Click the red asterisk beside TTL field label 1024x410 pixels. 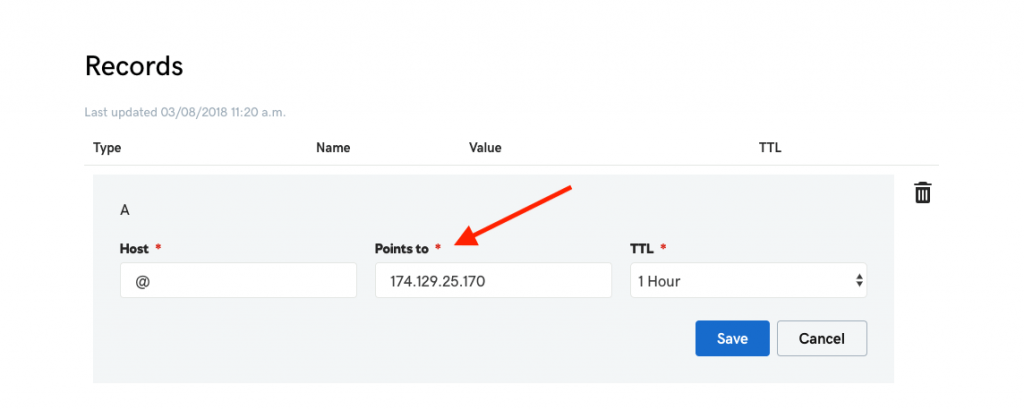664,248
